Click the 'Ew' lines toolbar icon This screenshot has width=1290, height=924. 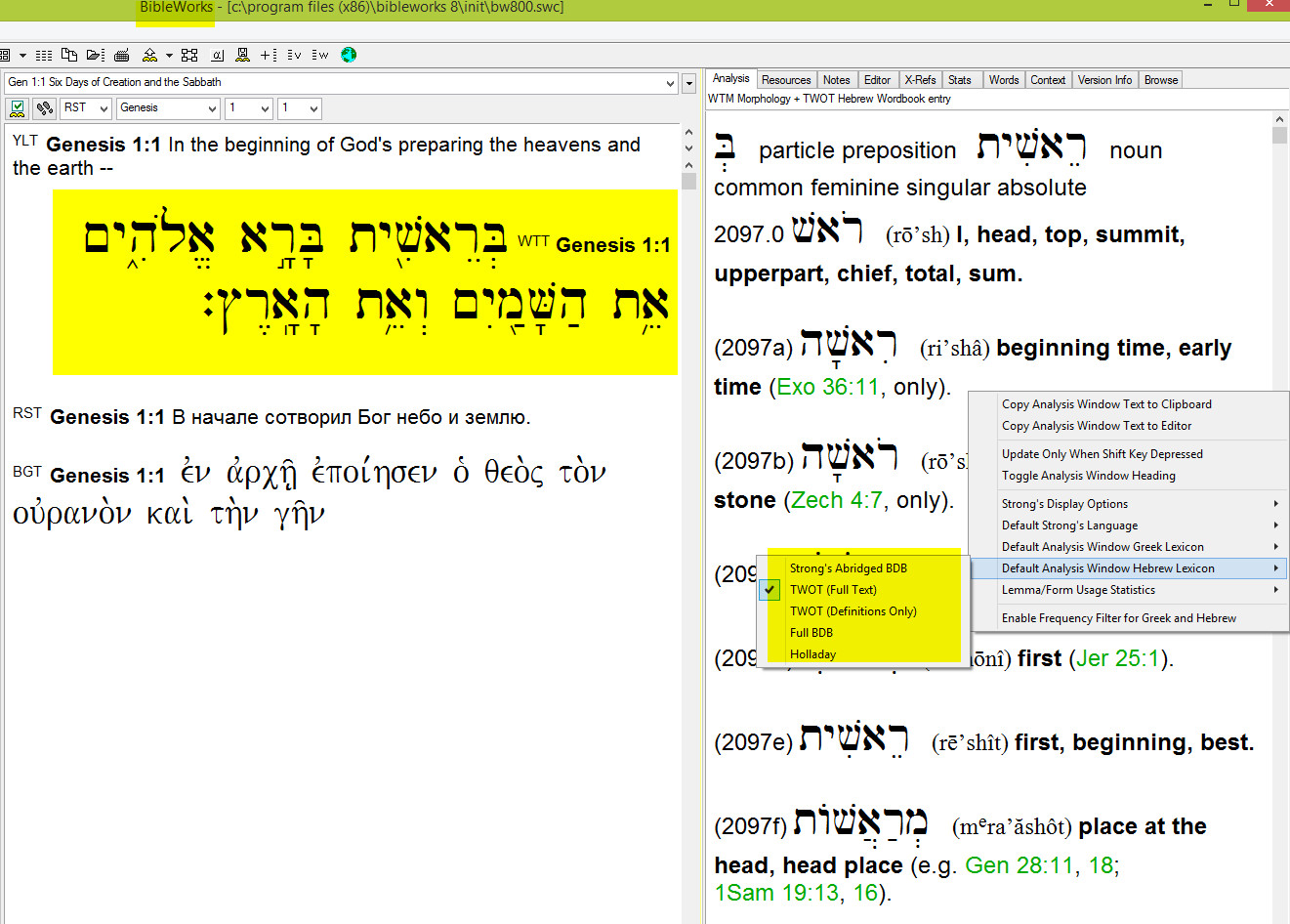pos(320,55)
